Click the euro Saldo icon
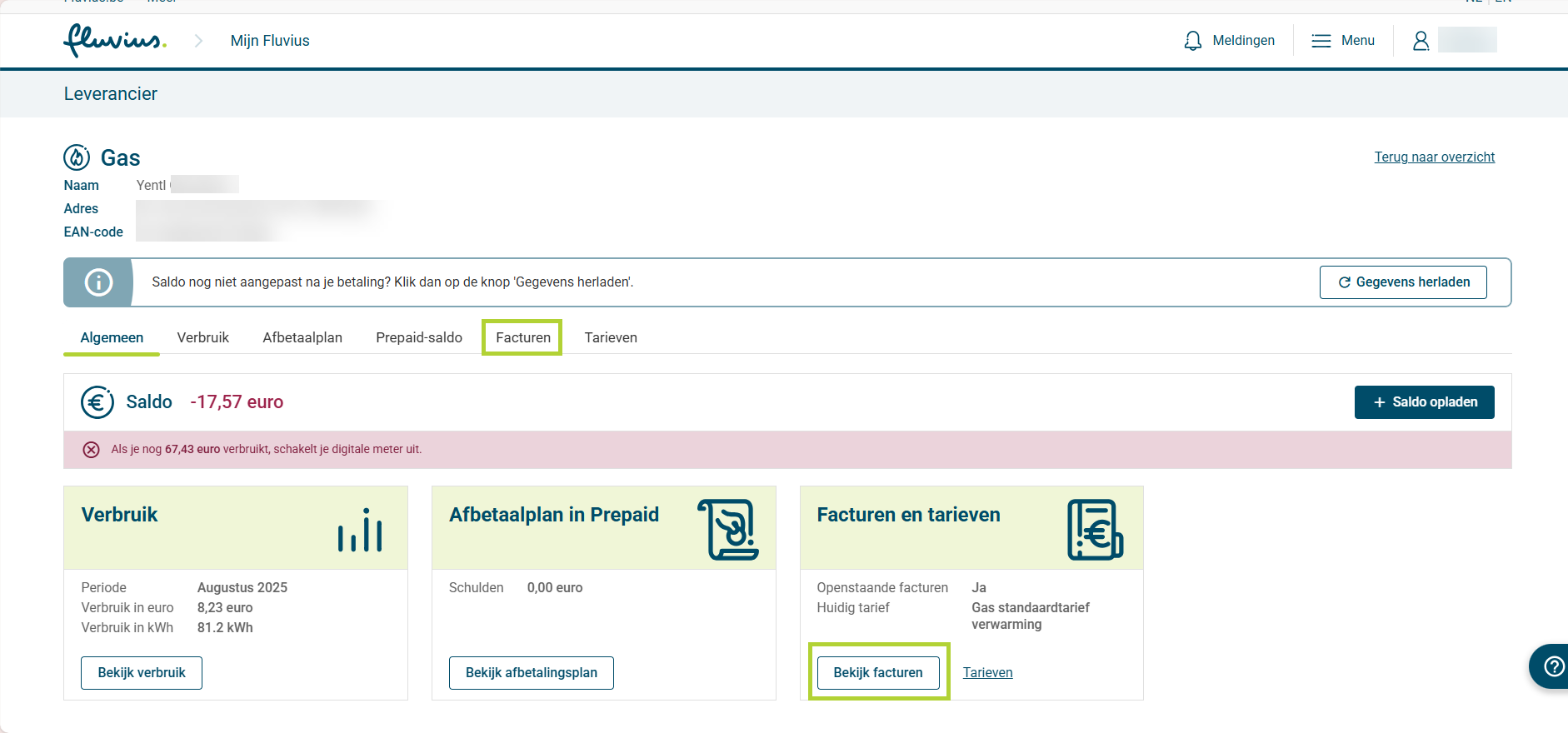The image size is (1568, 733). [x=97, y=402]
